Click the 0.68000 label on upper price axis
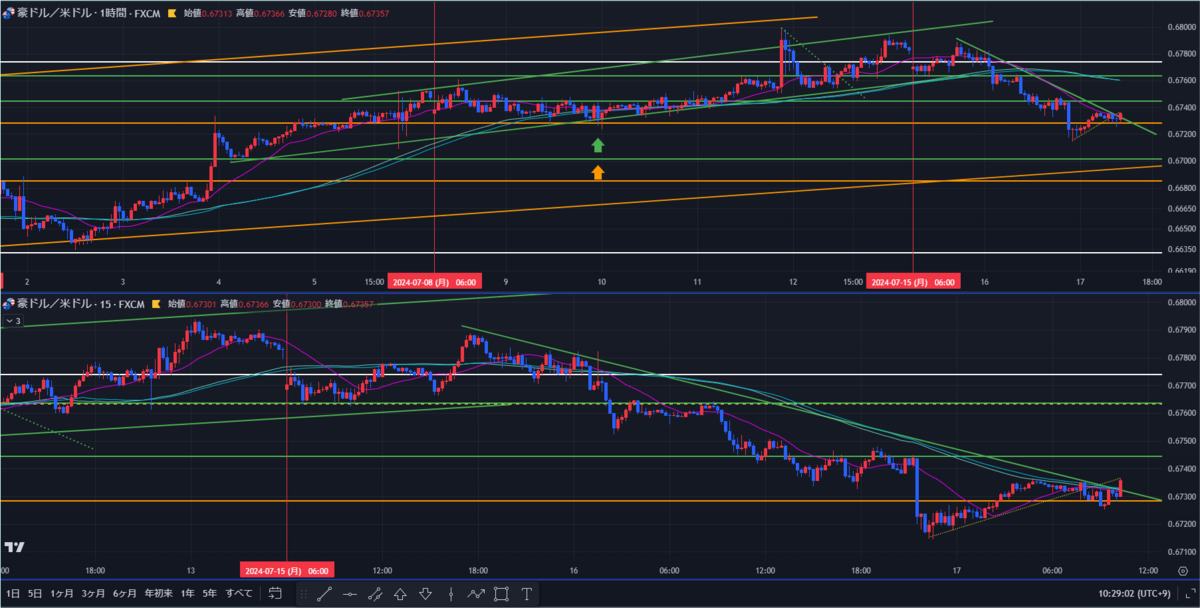 coord(1180,27)
